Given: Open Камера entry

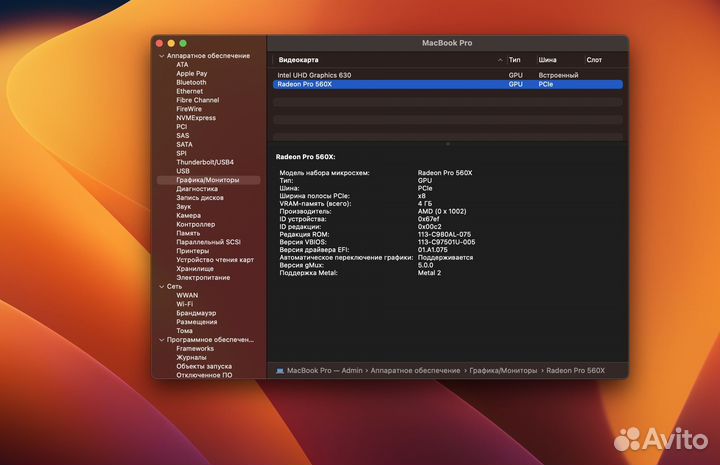Looking at the screenshot, I should 189,216.
